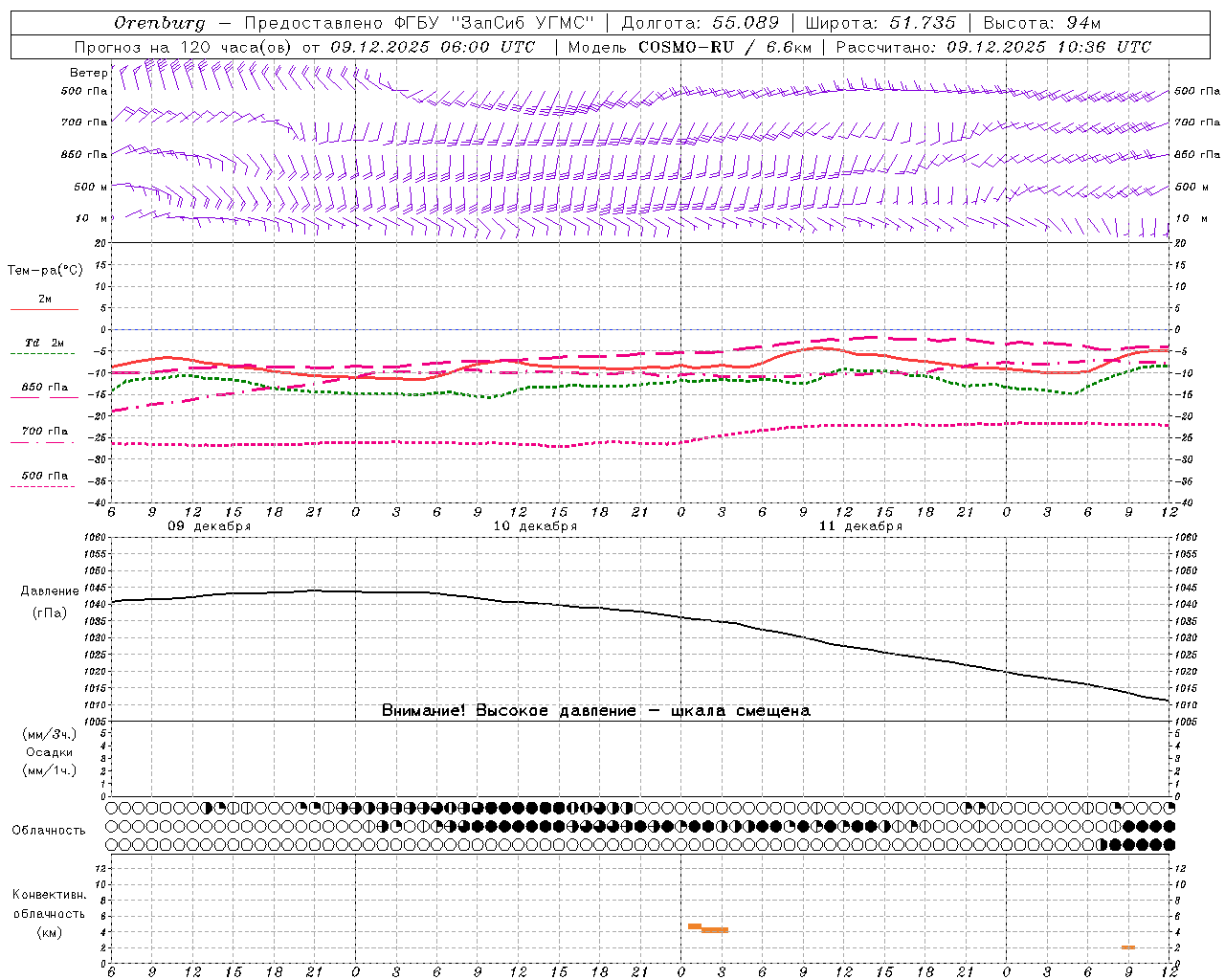
Task: Click the orange convective cloud bar on 11 декабря
Action: [708, 928]
